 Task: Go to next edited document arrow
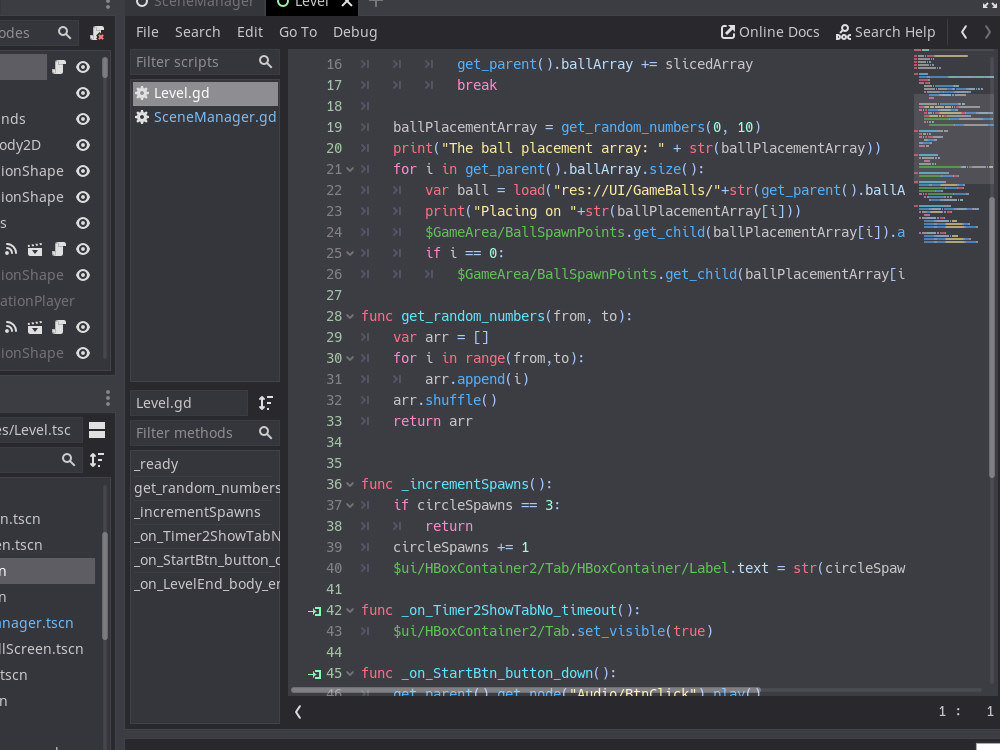coord(988,32)
